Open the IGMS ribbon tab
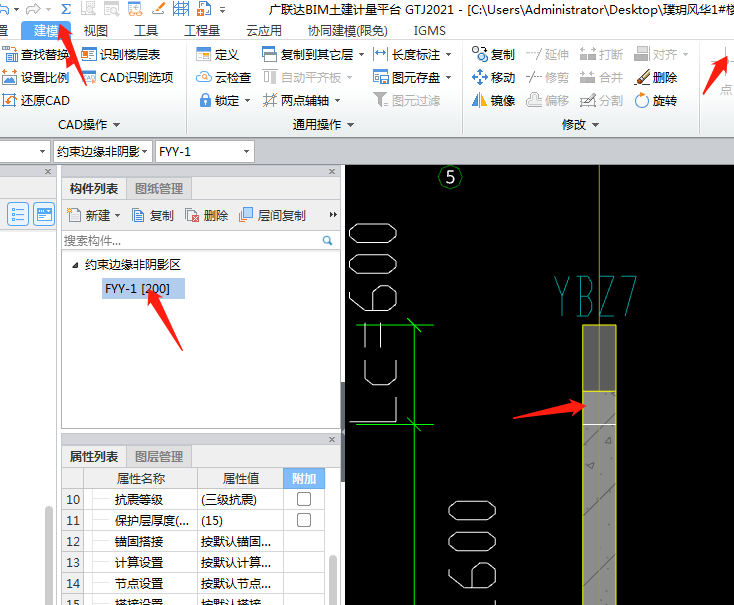 pyautogui.click(x=429, y=30)
